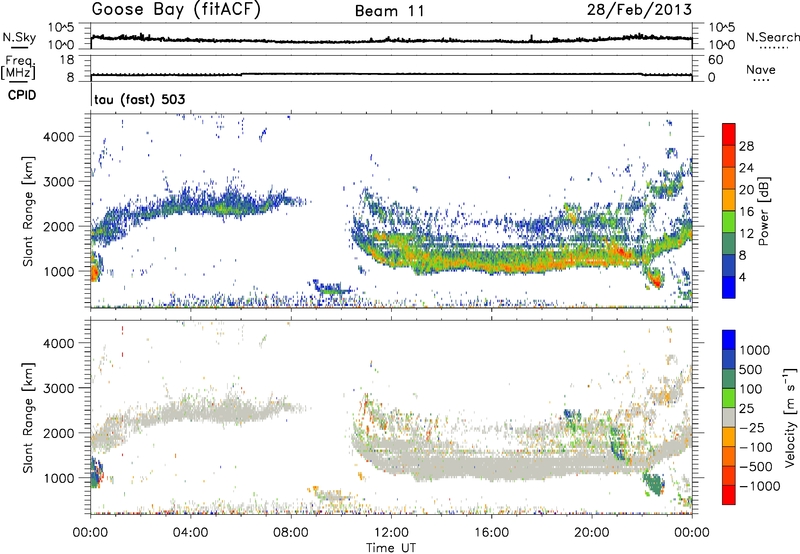
Task: Select '2000' on the velocity panel range axis
Action: (59, 433)
